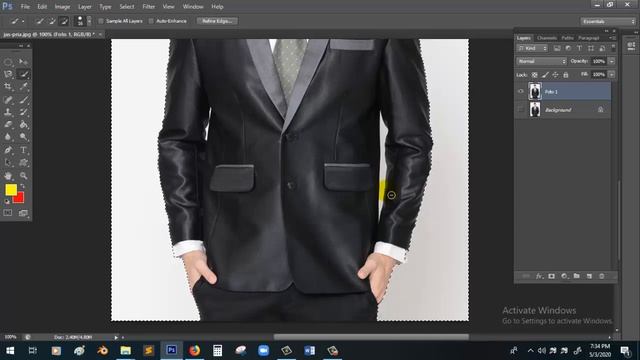Image resolution: width=640 pixels, height=360 pixels.
Task: Choose Subtract from Selection mode
Action: coord(64,21)
